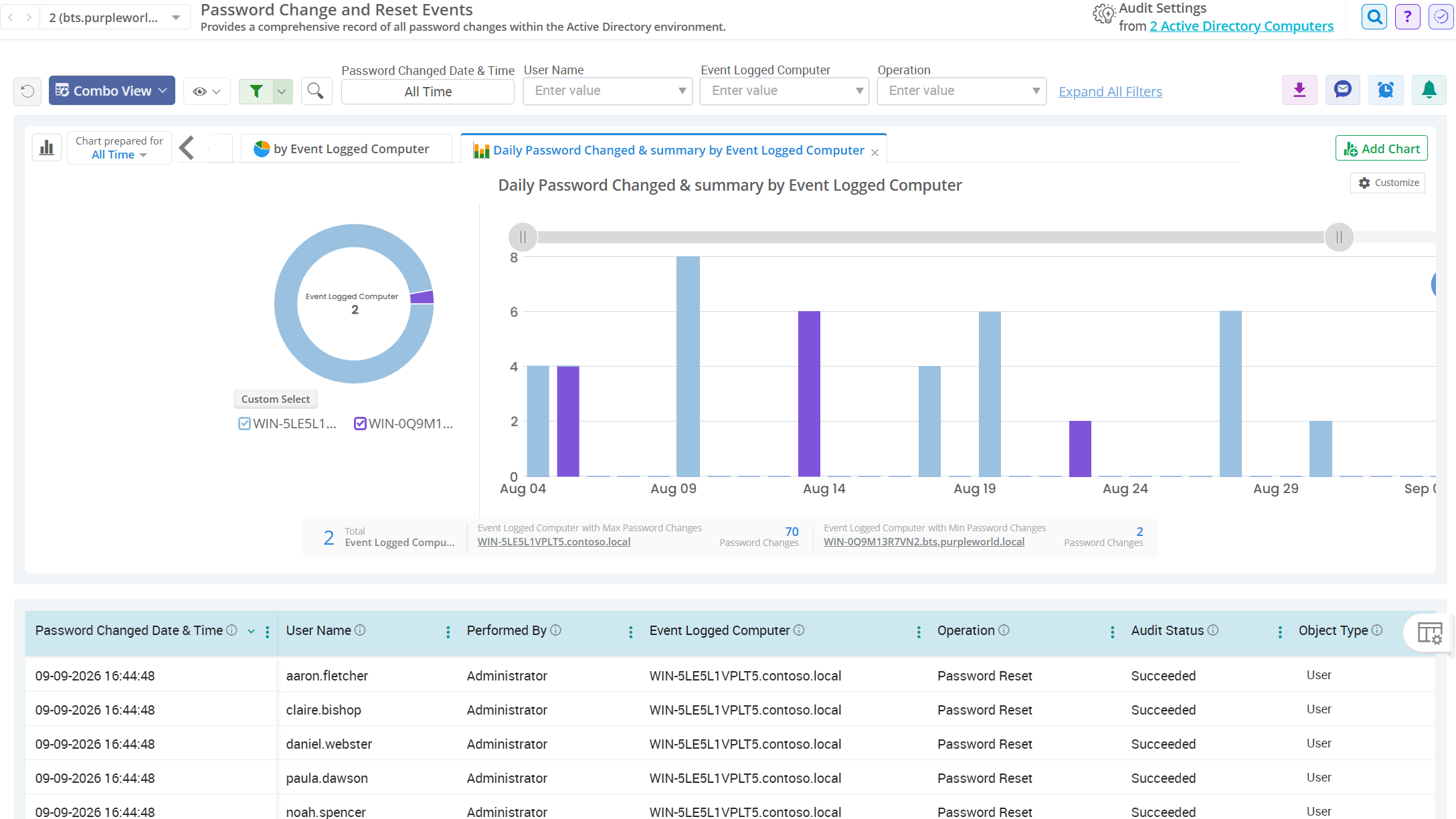The width and height of the screenshot is (1456, 819).
Task: Click the column settings table icon
Action: 1429,633
